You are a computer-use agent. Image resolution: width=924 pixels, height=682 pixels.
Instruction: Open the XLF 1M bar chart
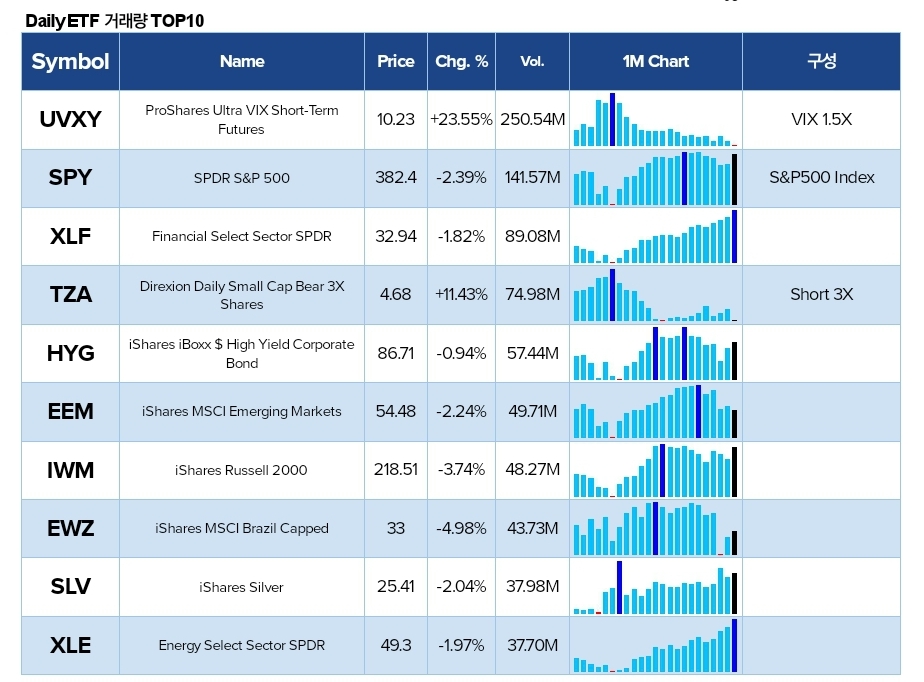(655, 236)
